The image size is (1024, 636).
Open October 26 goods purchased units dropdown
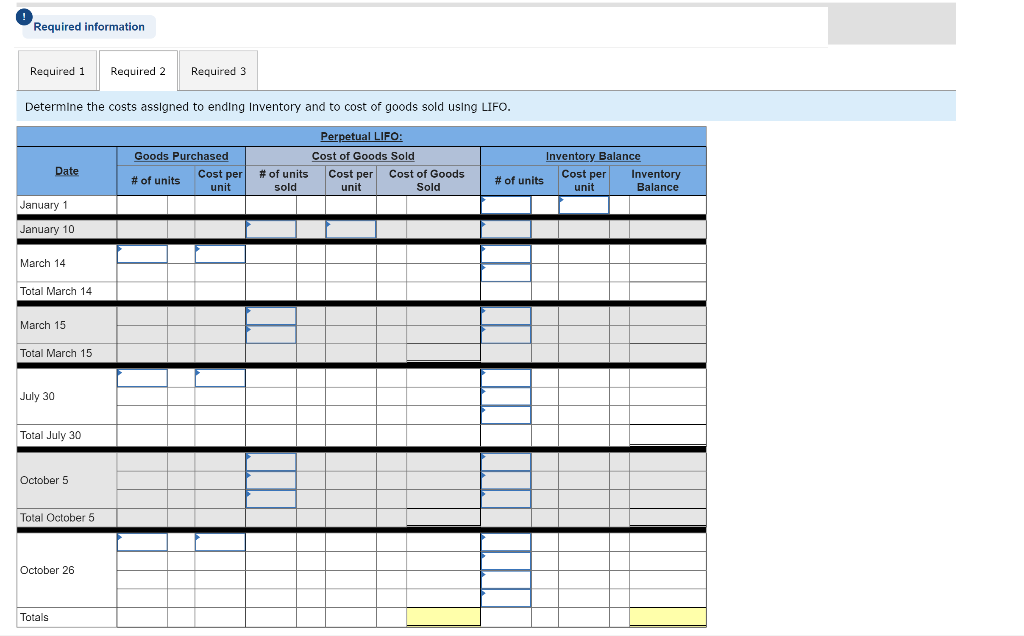pos(142,542)
